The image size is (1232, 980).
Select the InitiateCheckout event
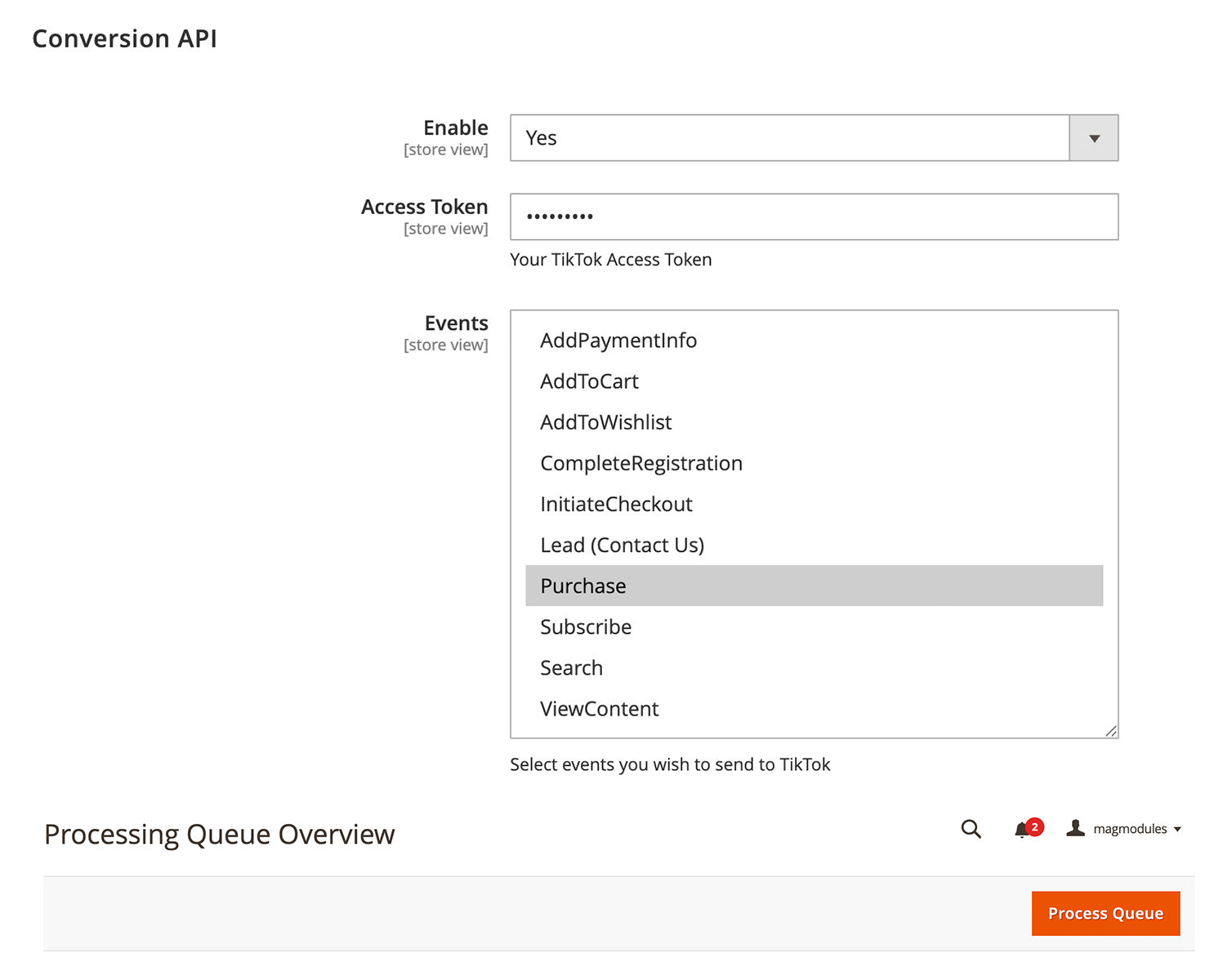point(616,504)
